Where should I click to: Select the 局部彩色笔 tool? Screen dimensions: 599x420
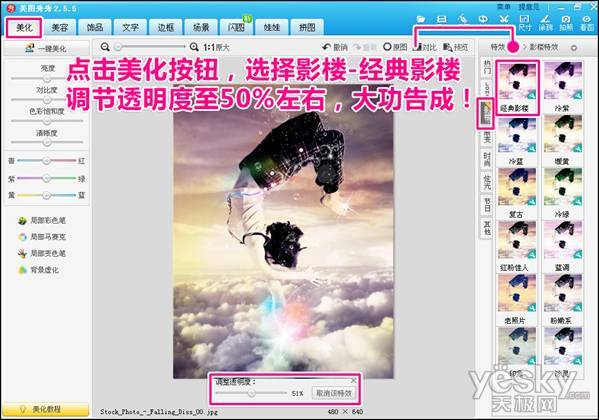(x=42, y=220)
